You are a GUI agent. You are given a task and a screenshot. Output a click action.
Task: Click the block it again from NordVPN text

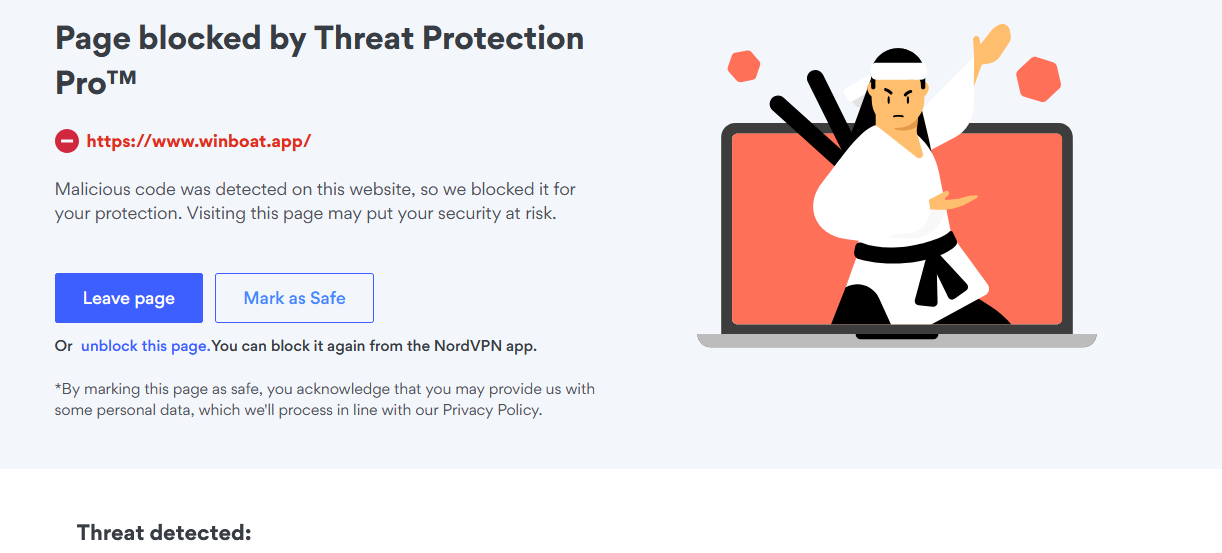[375, 346]
